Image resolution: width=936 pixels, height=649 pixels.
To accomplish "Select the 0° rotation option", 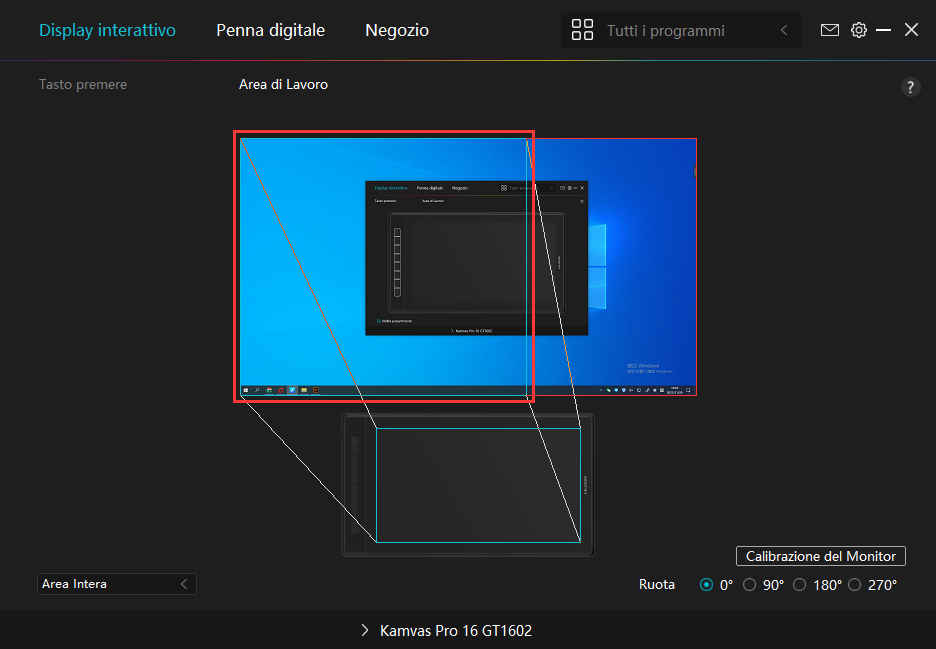I will click(708, 585).
